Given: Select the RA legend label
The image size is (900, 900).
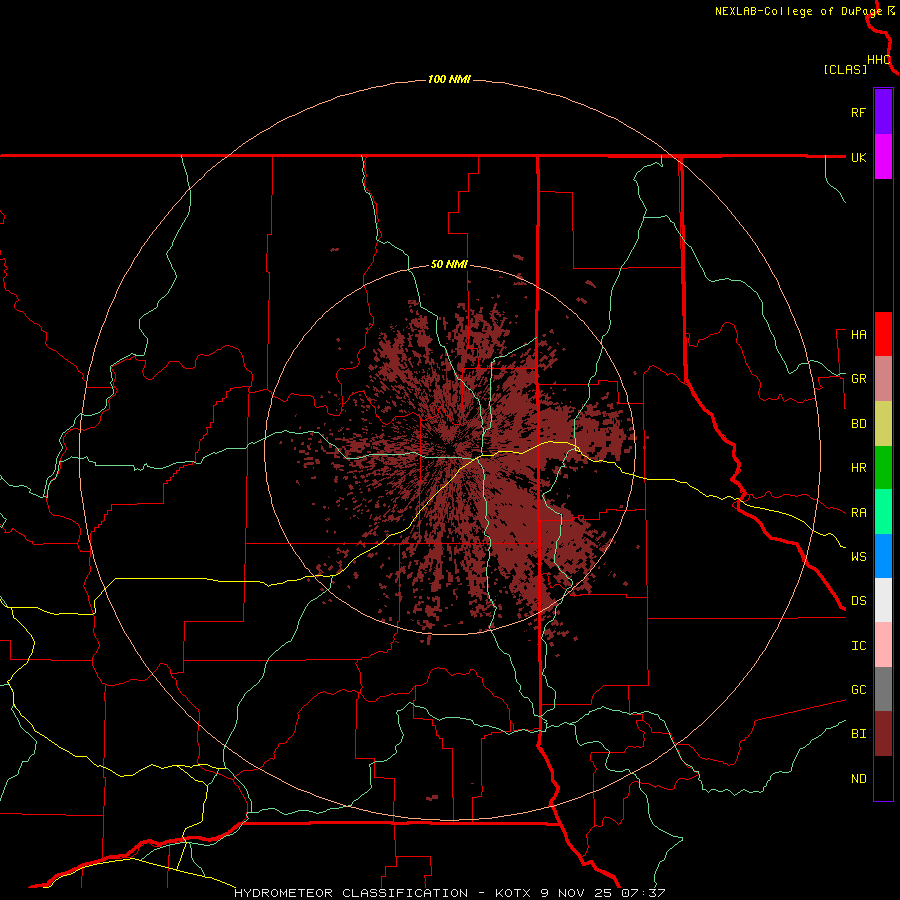Looking at the screenshot, I should point(858,513).
